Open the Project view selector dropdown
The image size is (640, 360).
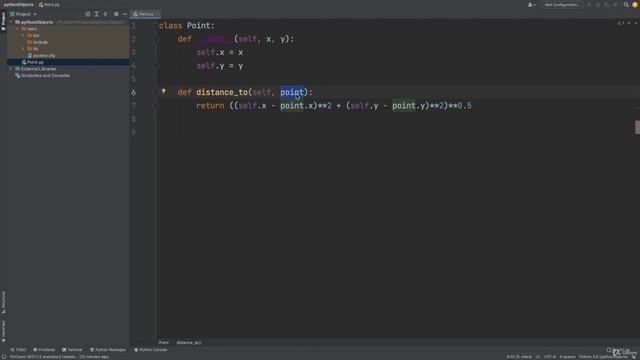click(x=23, y=14)
